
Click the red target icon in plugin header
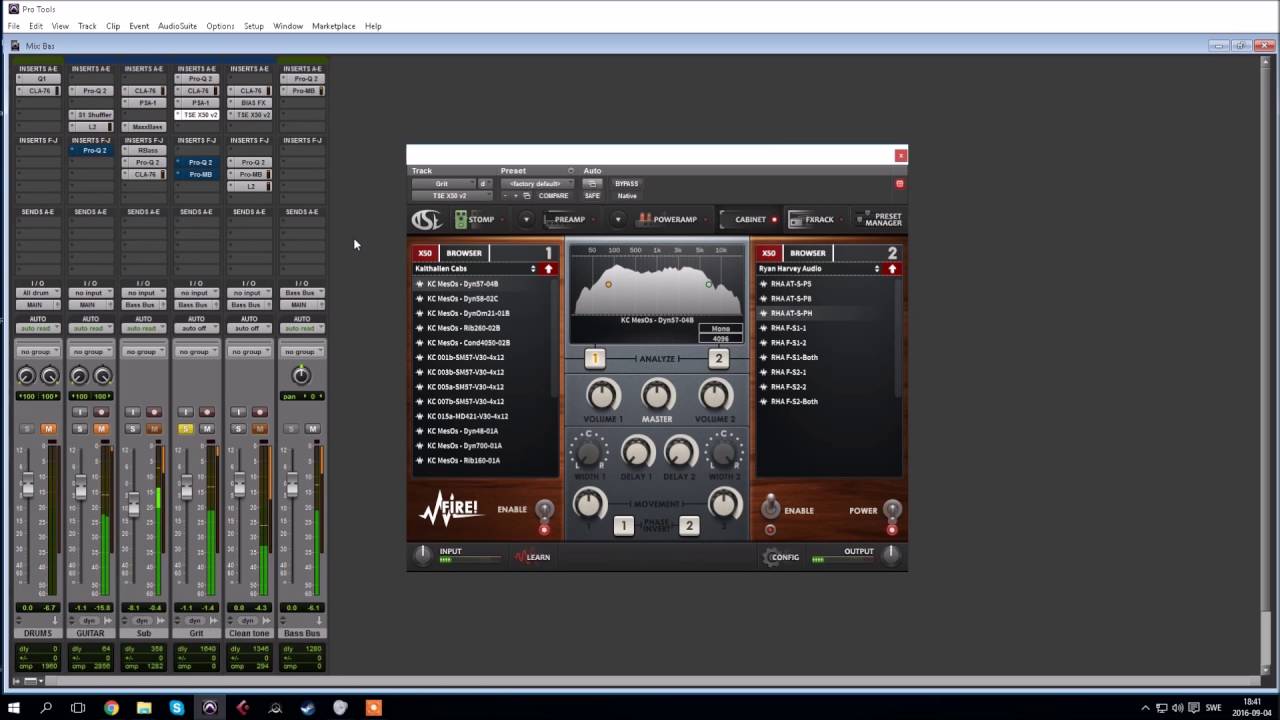point(899,184)
